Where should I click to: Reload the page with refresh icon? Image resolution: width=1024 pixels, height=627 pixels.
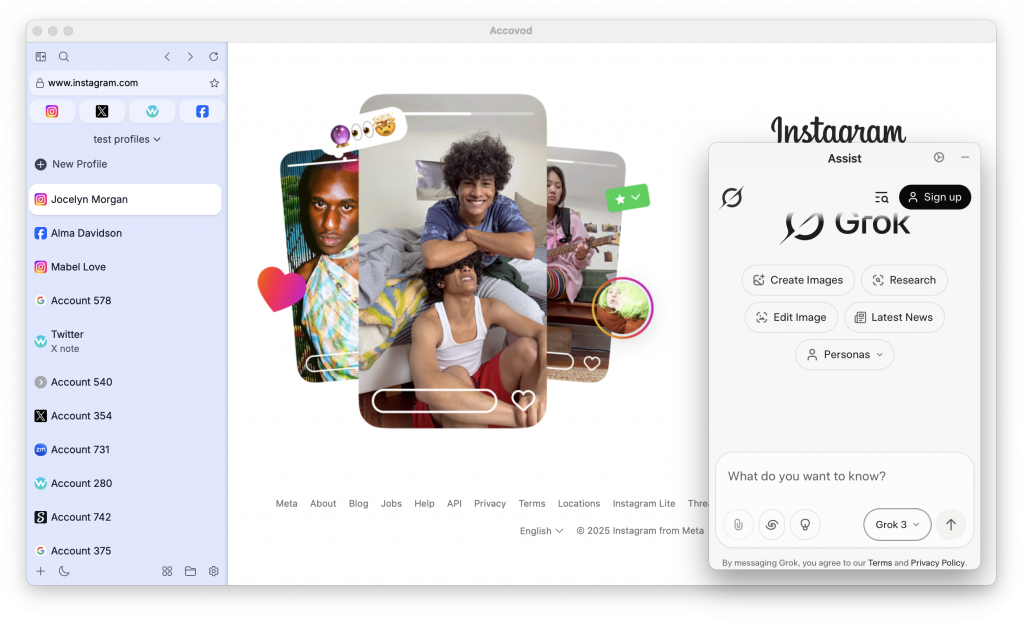(214, 57)
